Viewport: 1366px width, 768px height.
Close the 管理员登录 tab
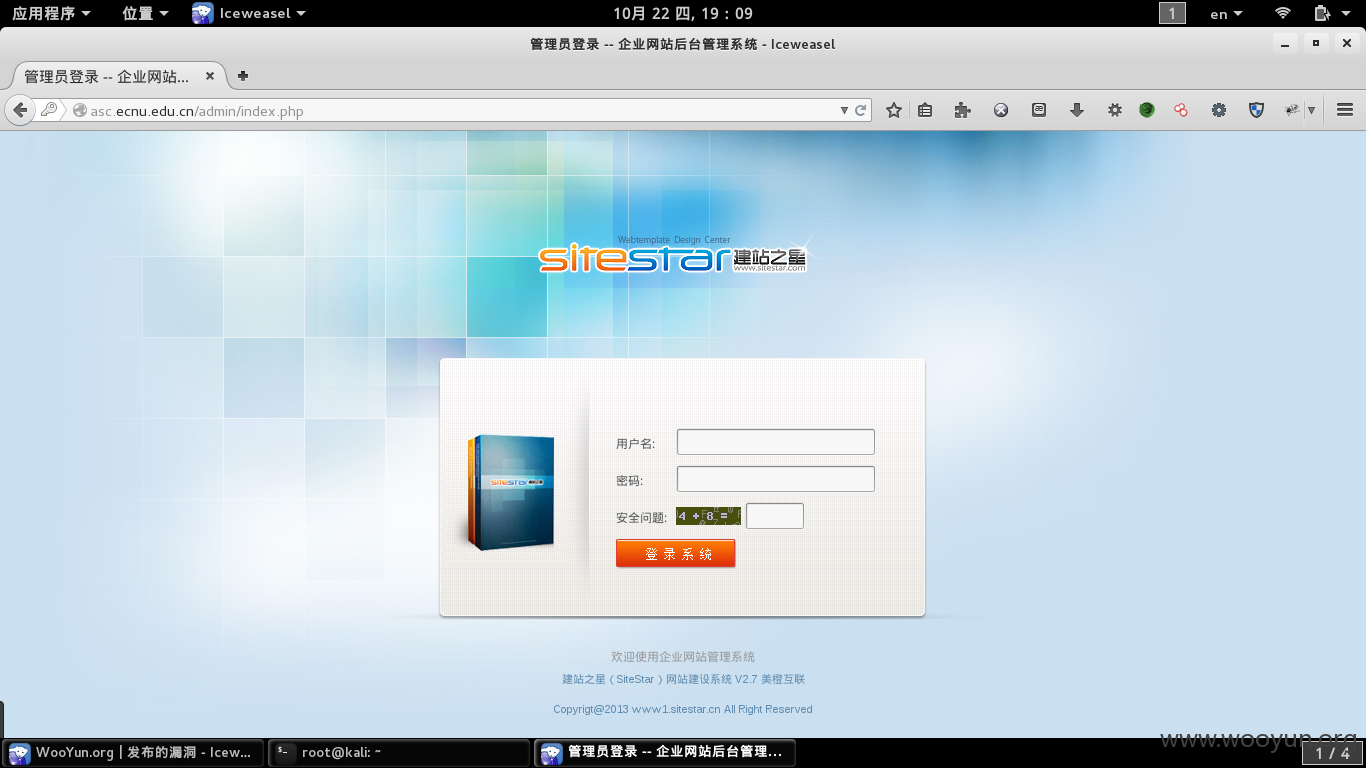pyautogui.click(x=210, y=76)
